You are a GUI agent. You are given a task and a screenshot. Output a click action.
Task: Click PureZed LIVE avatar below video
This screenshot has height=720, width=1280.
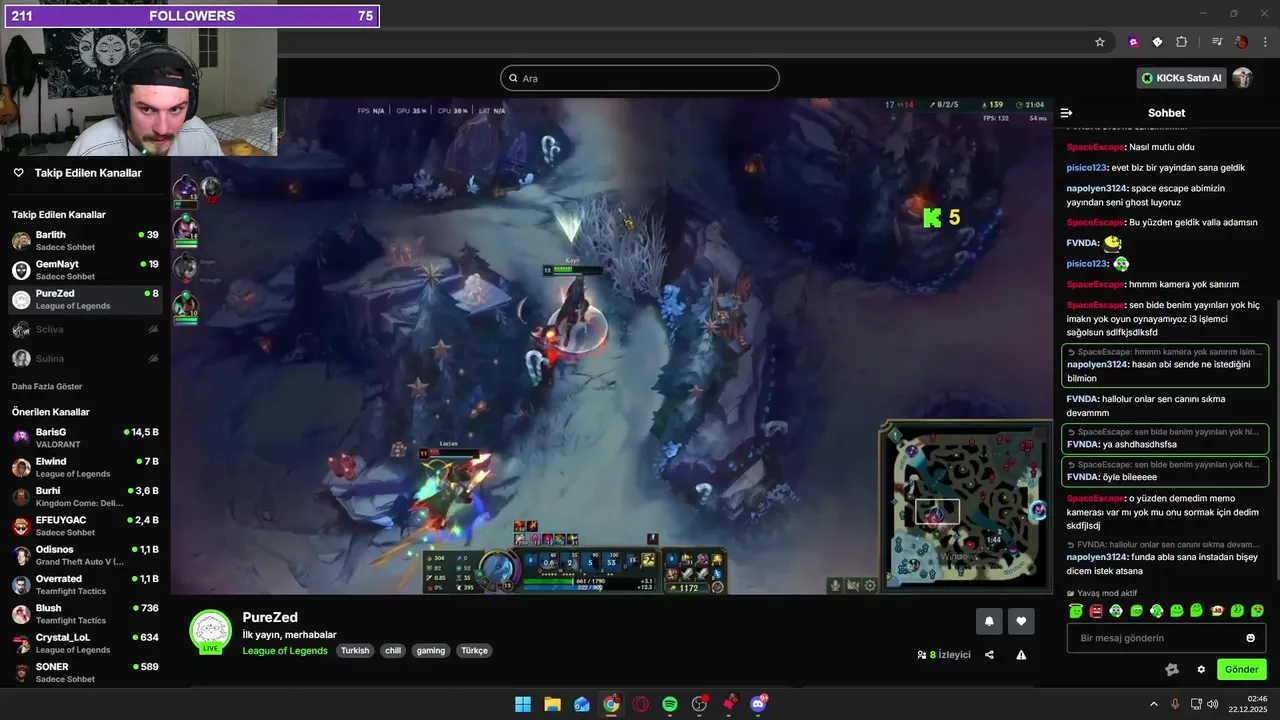pos(211,631)
